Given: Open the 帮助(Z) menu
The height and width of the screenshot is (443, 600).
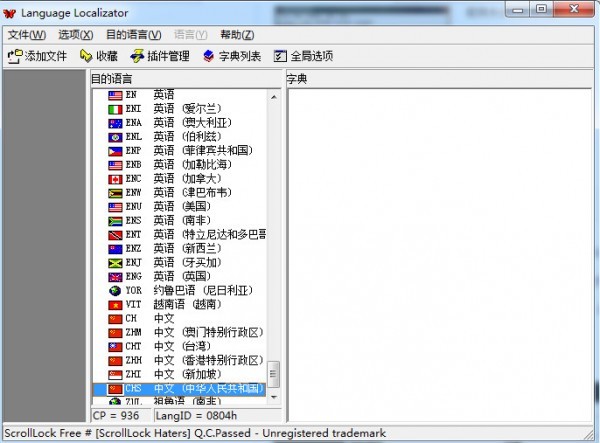Looking at the screenshot, I should point(237,35).
